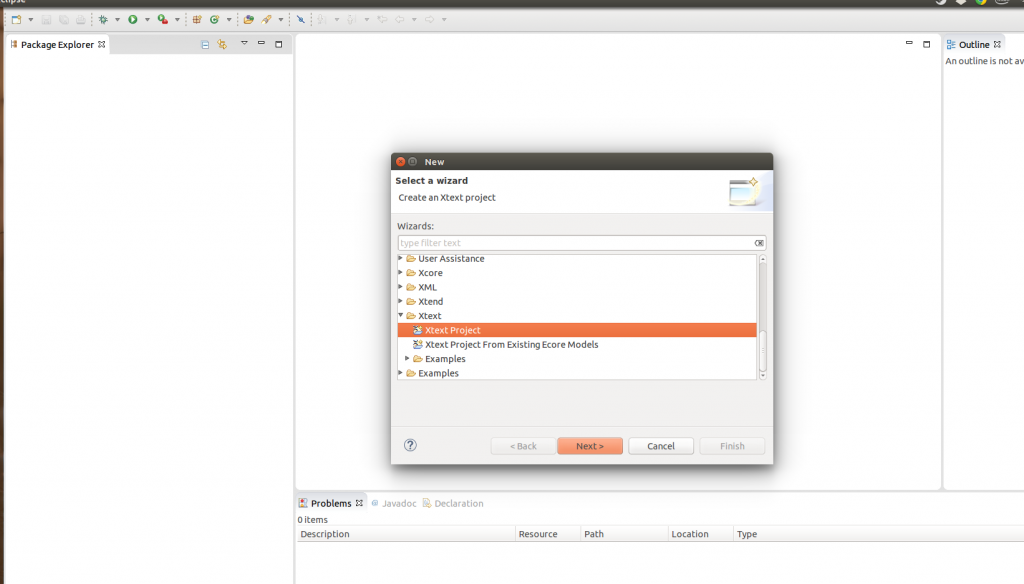This screenshot has height=584, width=1024.
Task: Minimize the Package Explorer view
Action: [261, 43]
